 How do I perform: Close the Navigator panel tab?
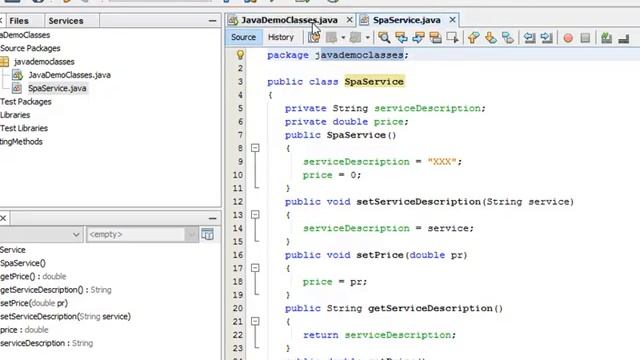pyautogui.click(x=3, y=218)
